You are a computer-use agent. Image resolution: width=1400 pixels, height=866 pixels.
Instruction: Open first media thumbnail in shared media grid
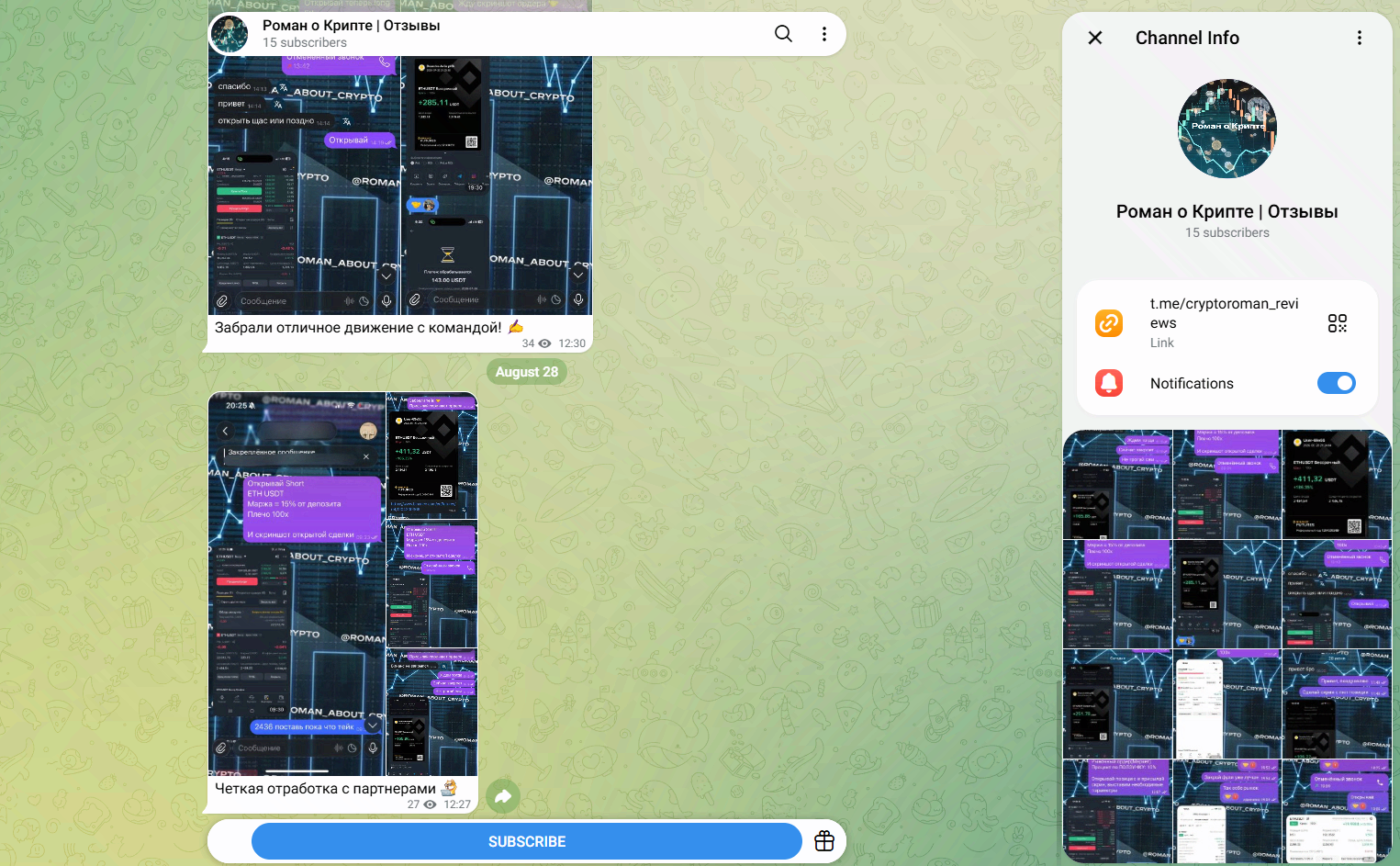[1118, 485]
